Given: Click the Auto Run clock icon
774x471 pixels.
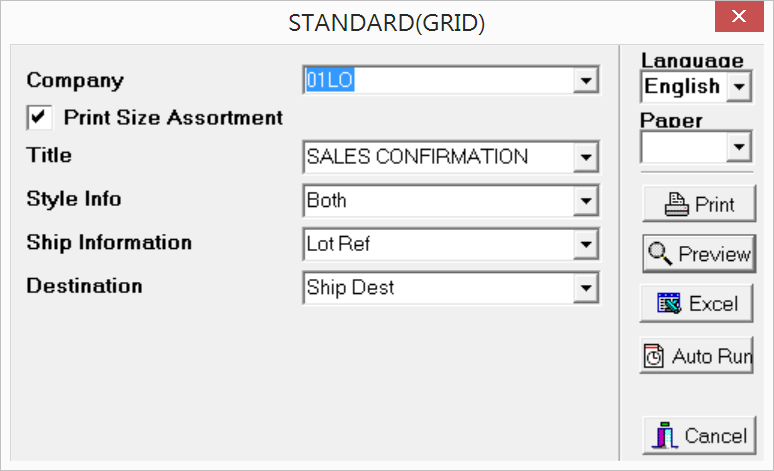Looking at the screenshot, I should [x=654, y=356].
